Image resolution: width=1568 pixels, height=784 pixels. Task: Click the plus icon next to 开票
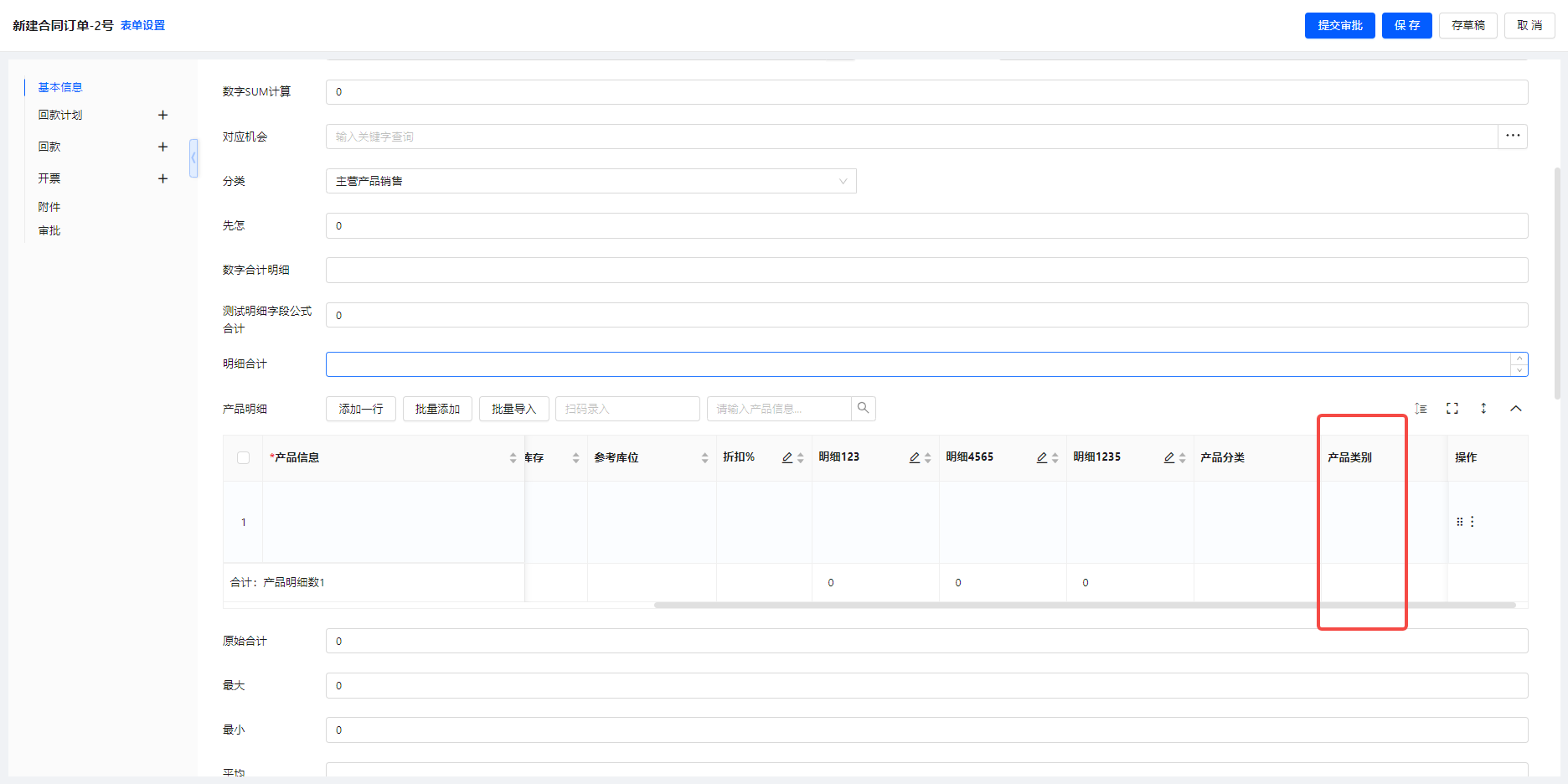(x=162, y=178)
